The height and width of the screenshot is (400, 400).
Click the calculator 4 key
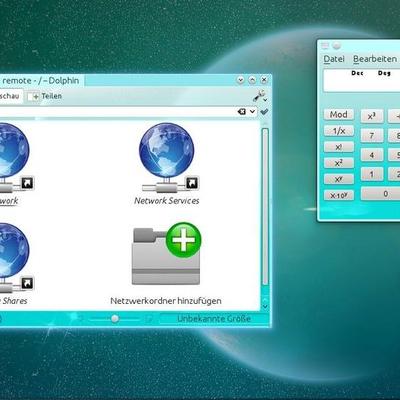point(372,155)
